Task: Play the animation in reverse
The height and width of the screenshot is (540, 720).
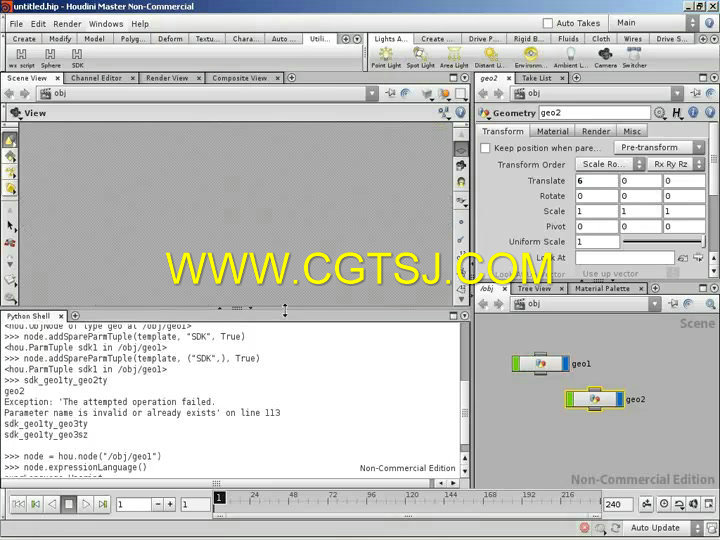Action: coord(52,504)
